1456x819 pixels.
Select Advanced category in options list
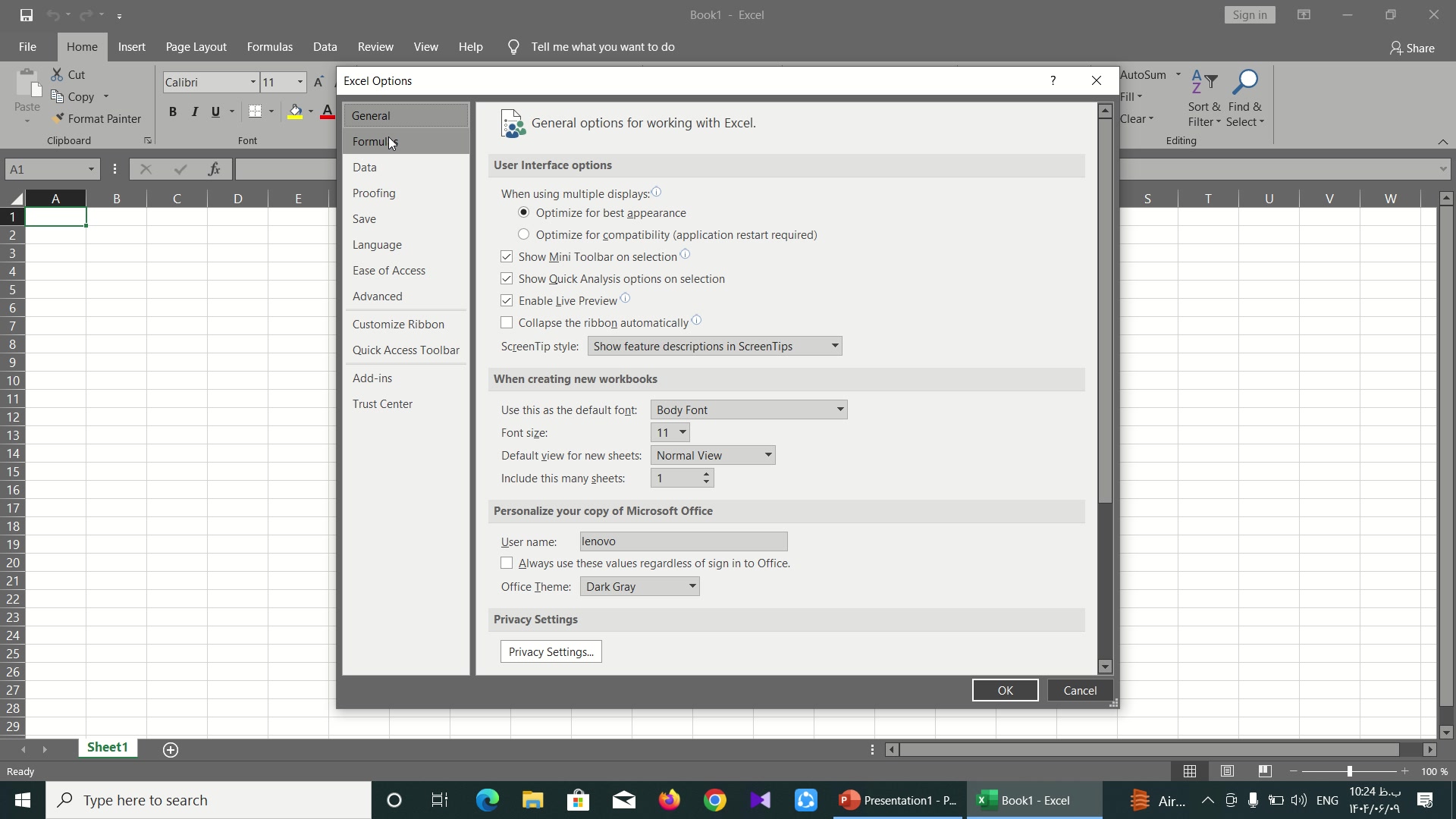377,297
